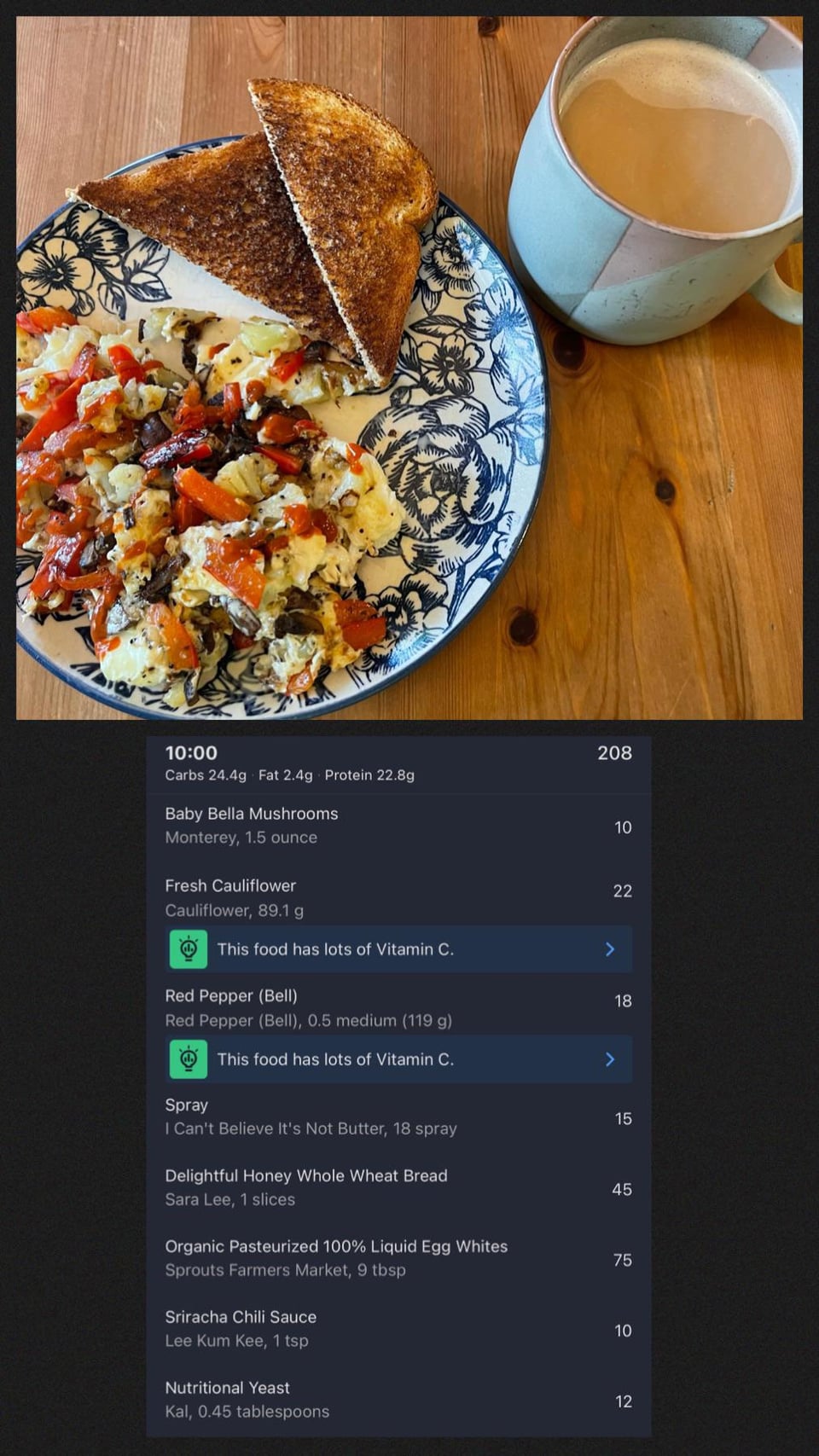Open the breakfast plate photo
819x1456 pixels.
click(409, 368)
